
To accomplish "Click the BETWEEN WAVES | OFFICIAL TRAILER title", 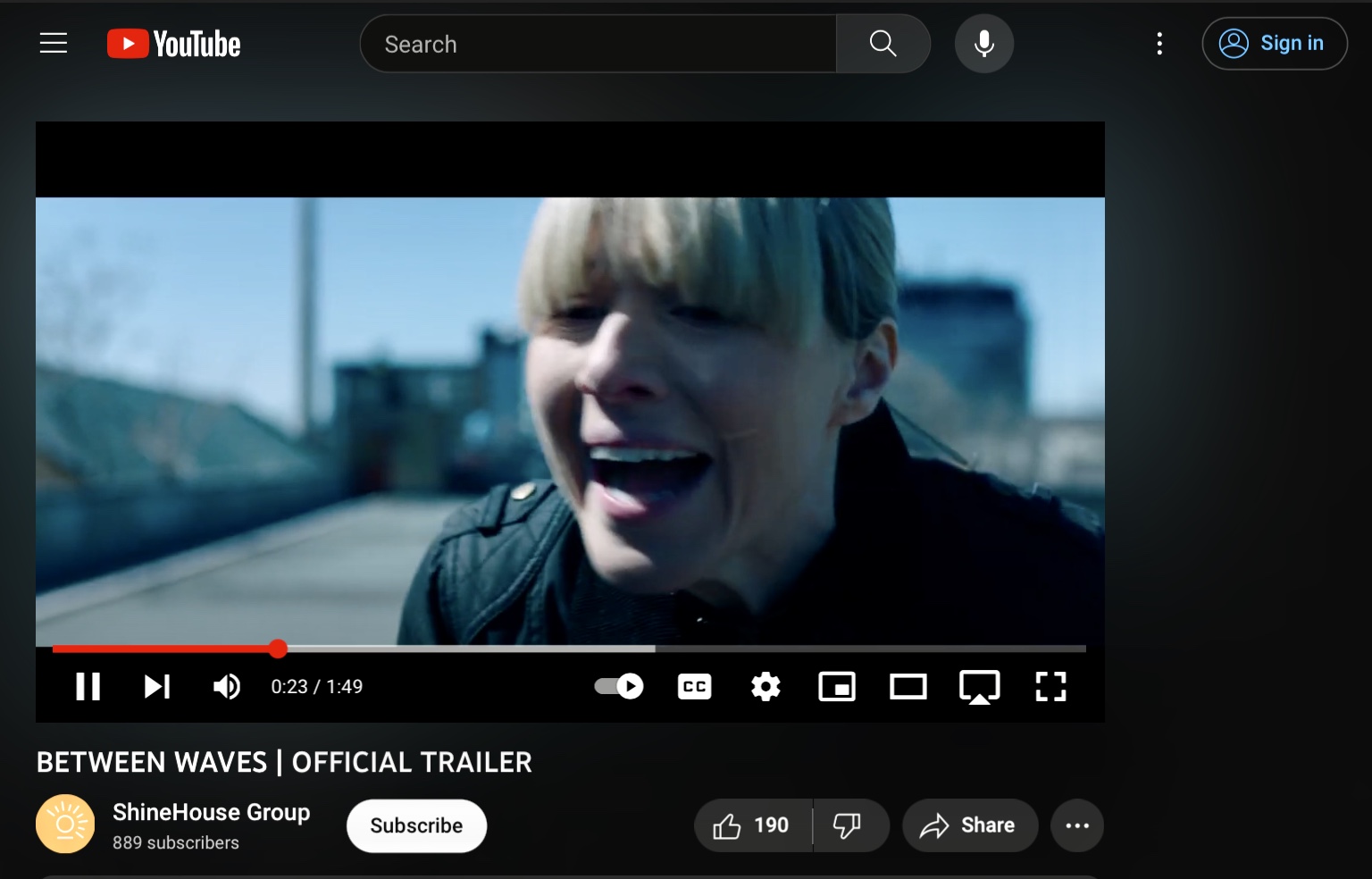I will [284, 762].
